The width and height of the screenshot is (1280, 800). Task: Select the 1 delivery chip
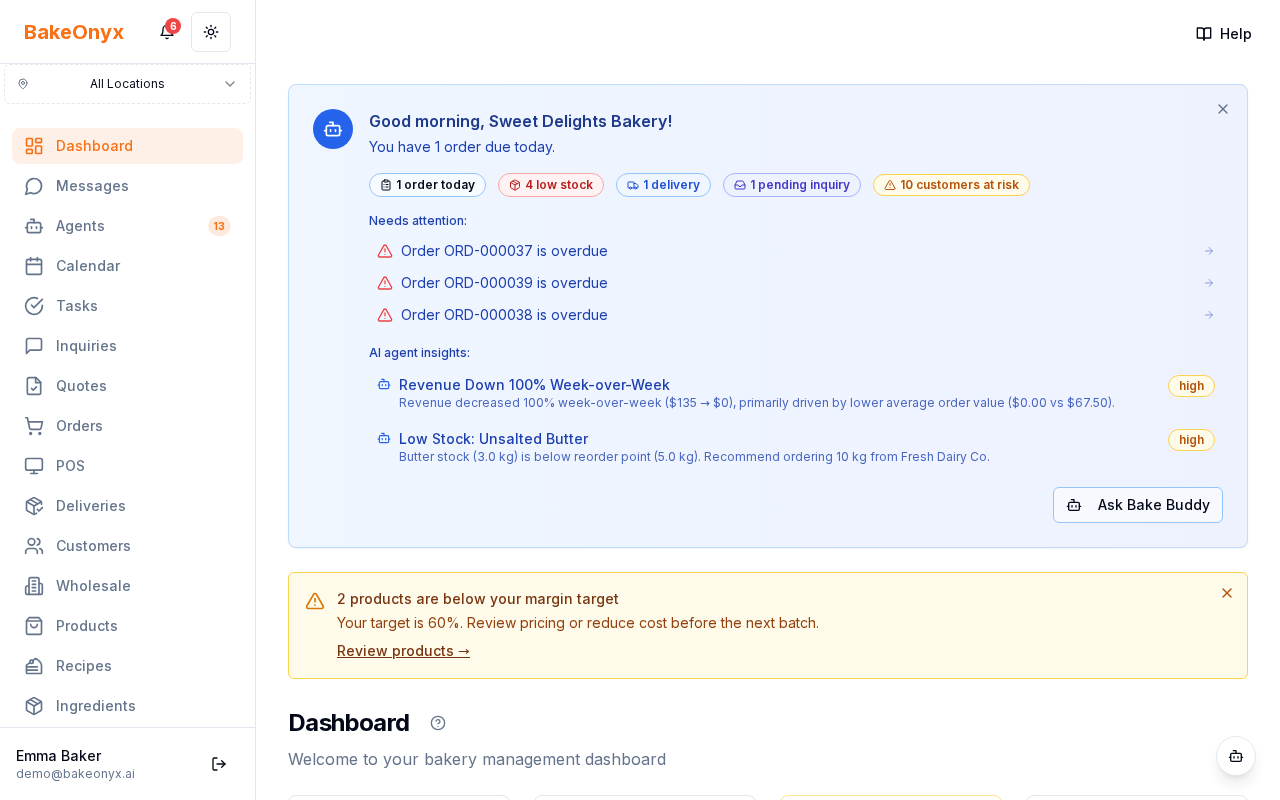pos(663,185)
